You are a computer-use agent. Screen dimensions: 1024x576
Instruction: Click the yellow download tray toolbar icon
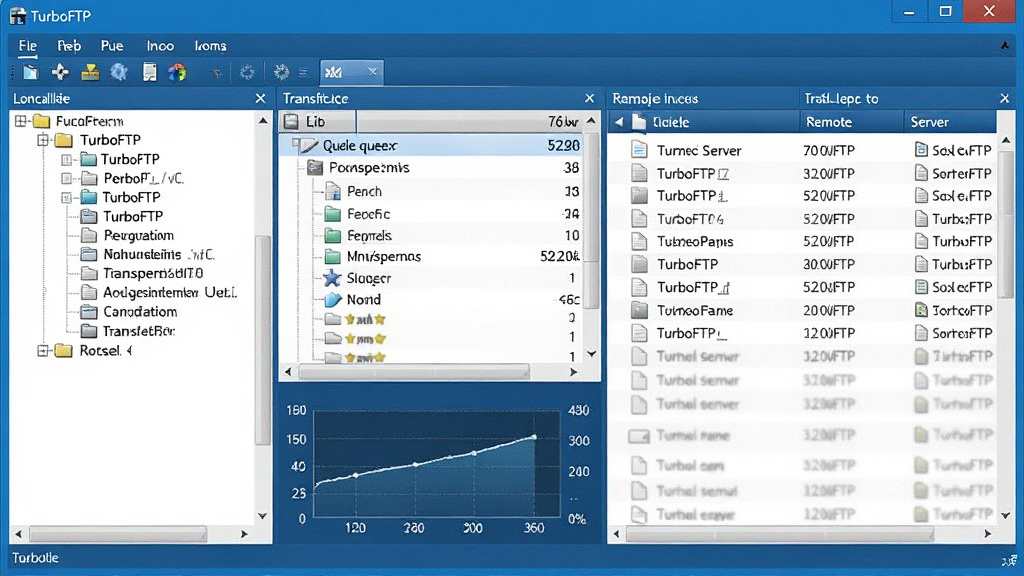(89, 72)
